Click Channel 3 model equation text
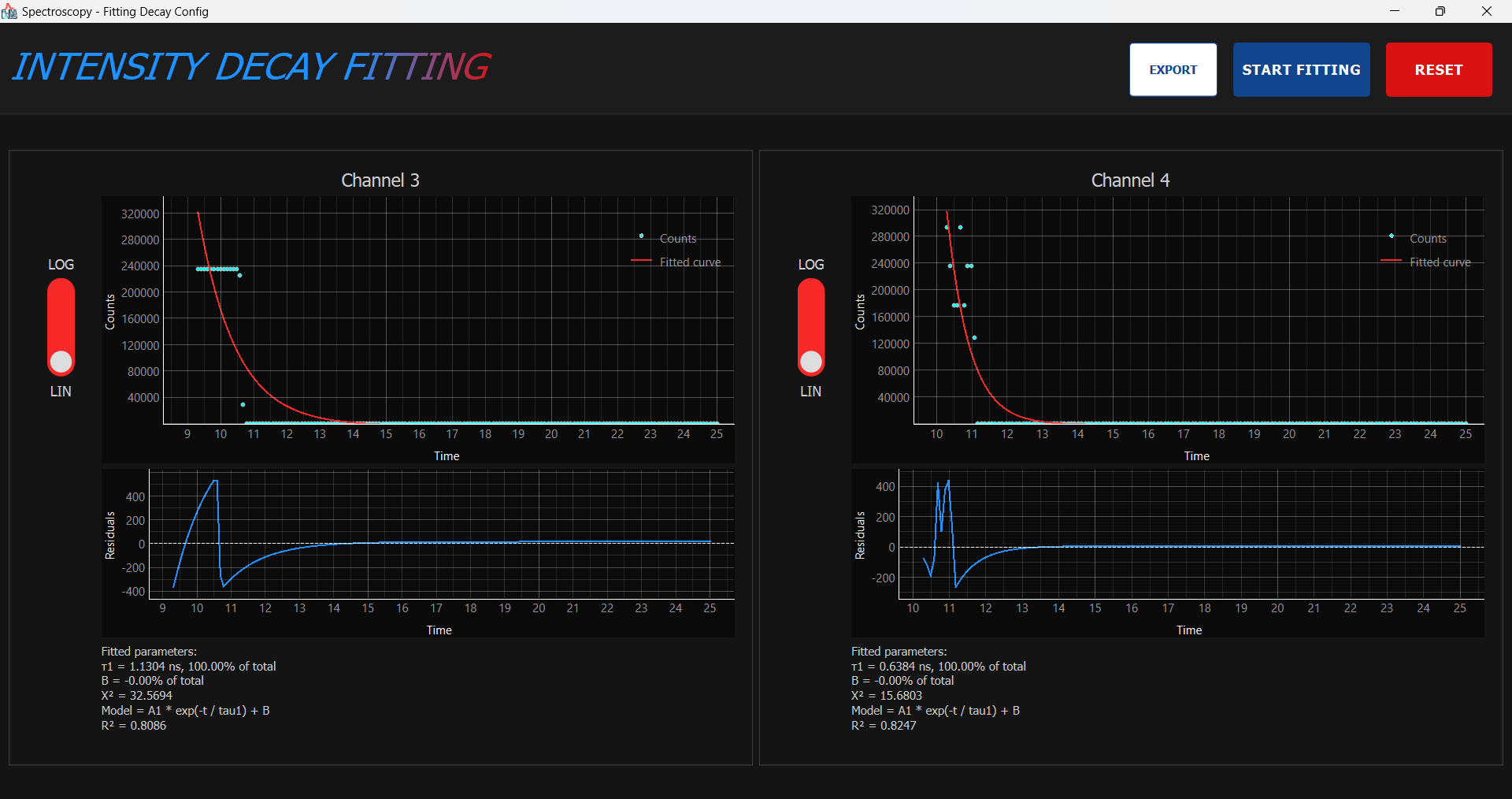The height and width of the screenshot is (799, 1512). pyautogui.click(x=186, y=710)
